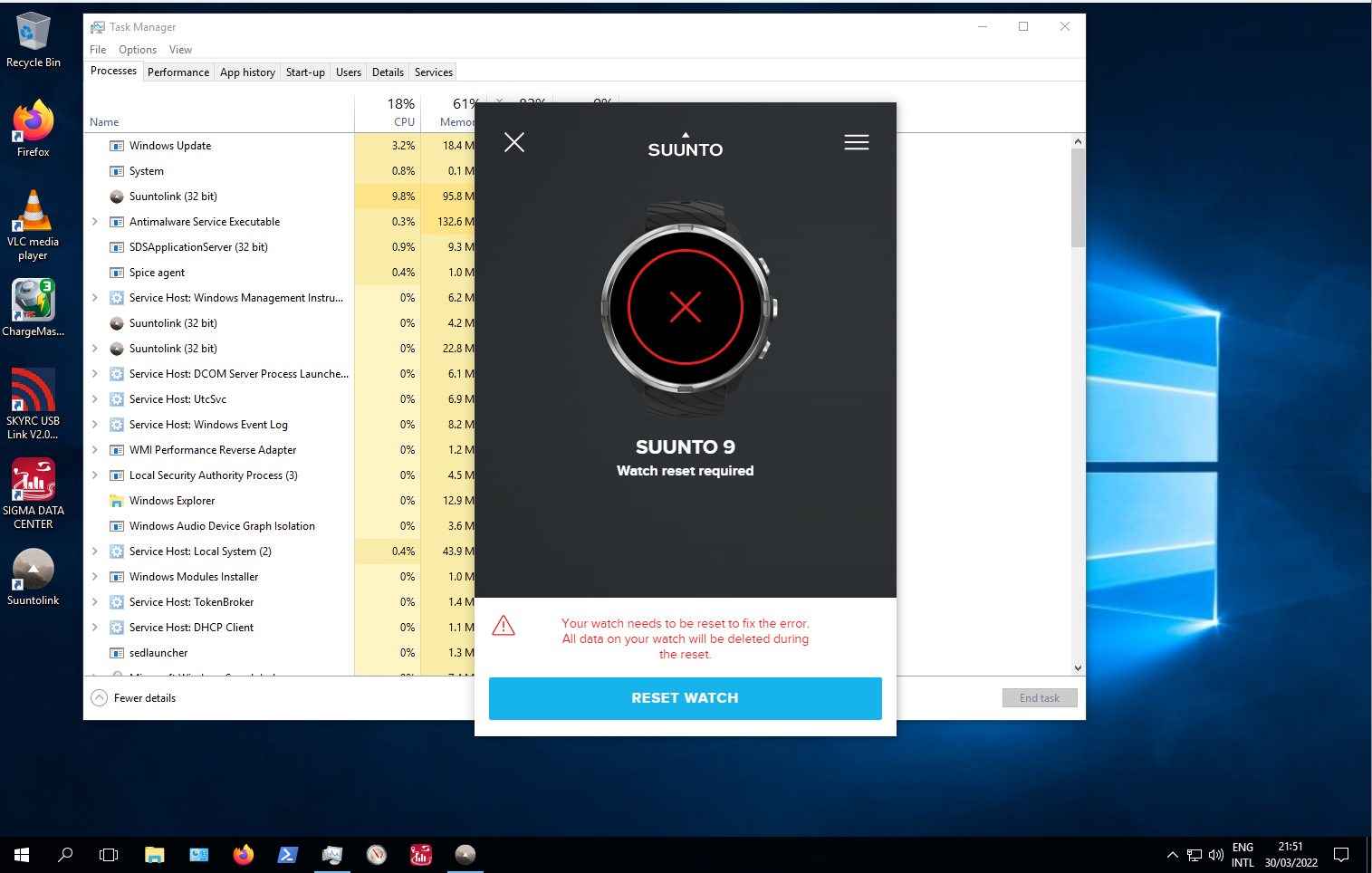Click the SUUNTO logo in dialog header

[686, 146]
